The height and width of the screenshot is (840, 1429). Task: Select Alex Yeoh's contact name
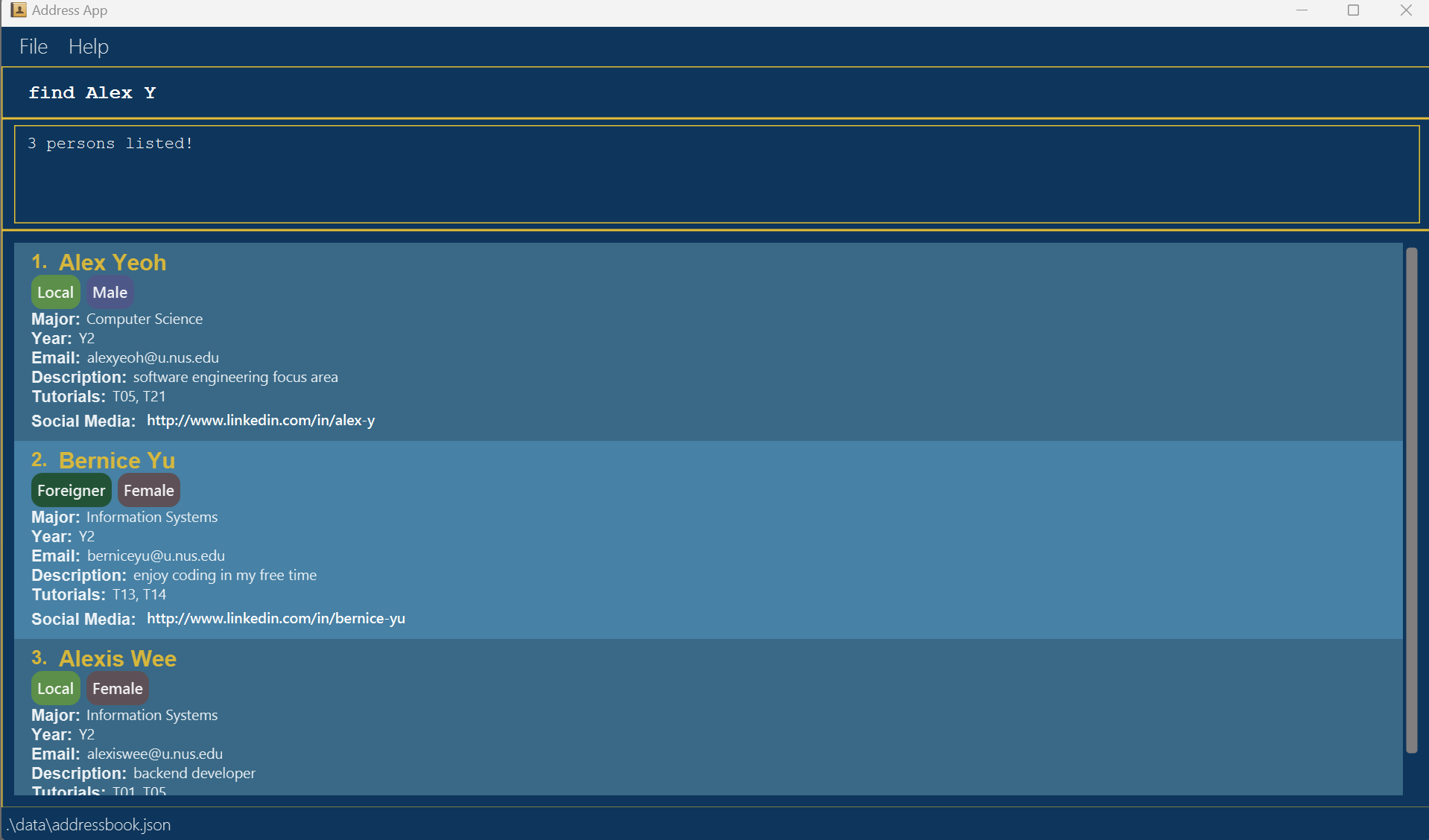(x=113, y=263)
